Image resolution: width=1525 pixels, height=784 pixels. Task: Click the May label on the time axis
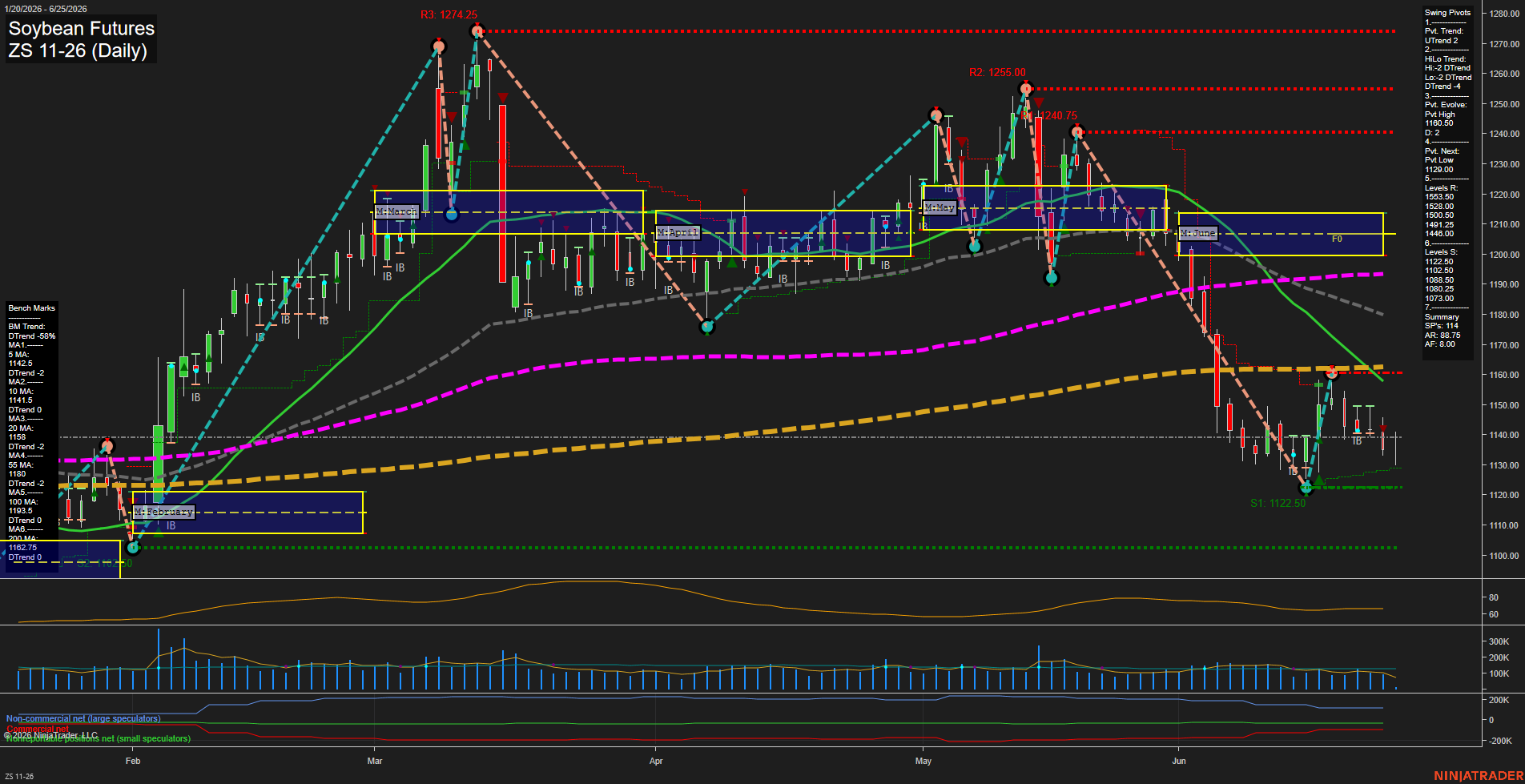pyautogui.click(x=923, y=761)
